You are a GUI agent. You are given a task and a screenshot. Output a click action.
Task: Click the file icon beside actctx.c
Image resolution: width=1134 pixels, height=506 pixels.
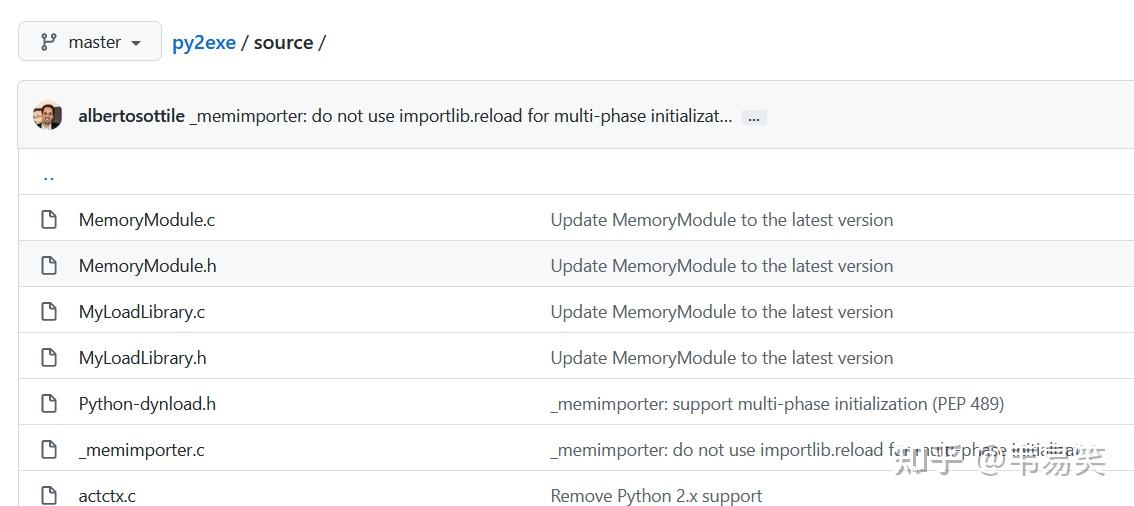coord(48,495)
